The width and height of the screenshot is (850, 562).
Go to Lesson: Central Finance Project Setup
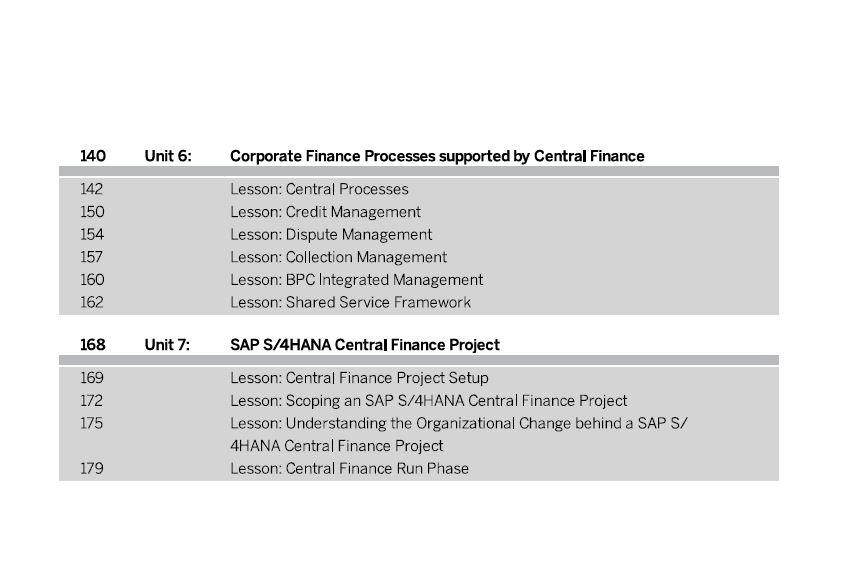(359, 378)
